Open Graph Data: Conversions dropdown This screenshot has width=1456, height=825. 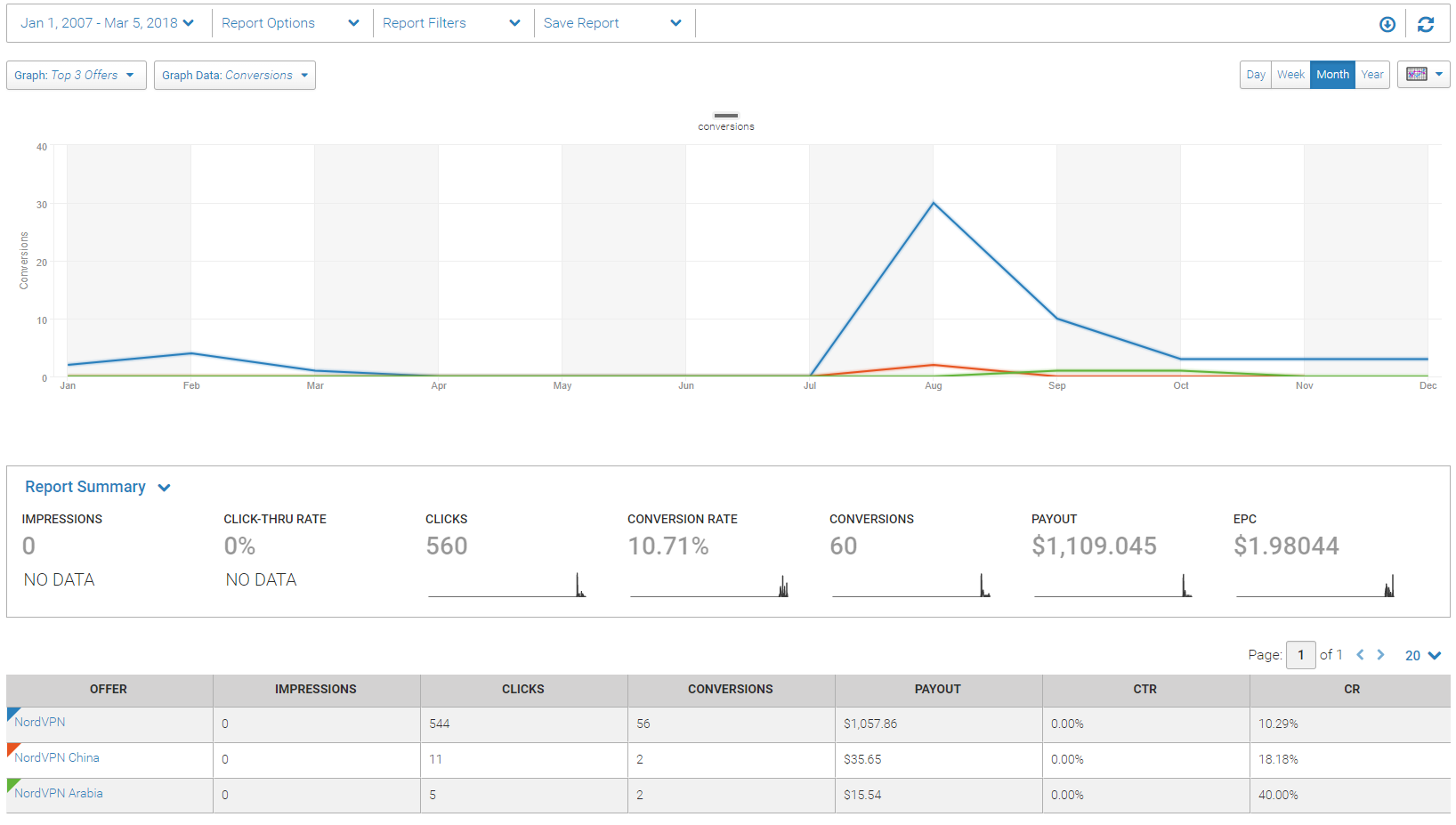tap(235, 76)
